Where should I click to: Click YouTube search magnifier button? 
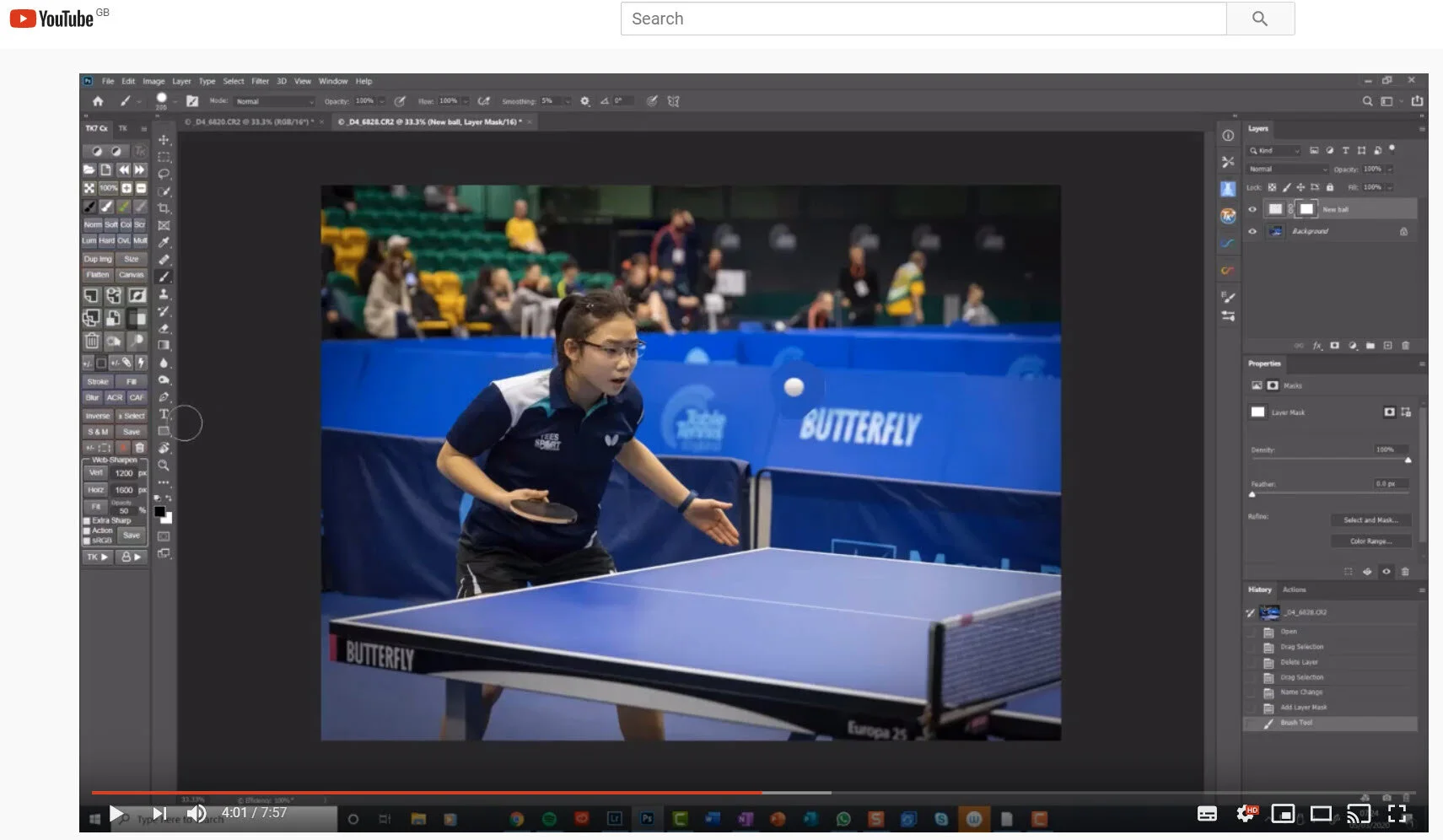[x=1260, y=19]
